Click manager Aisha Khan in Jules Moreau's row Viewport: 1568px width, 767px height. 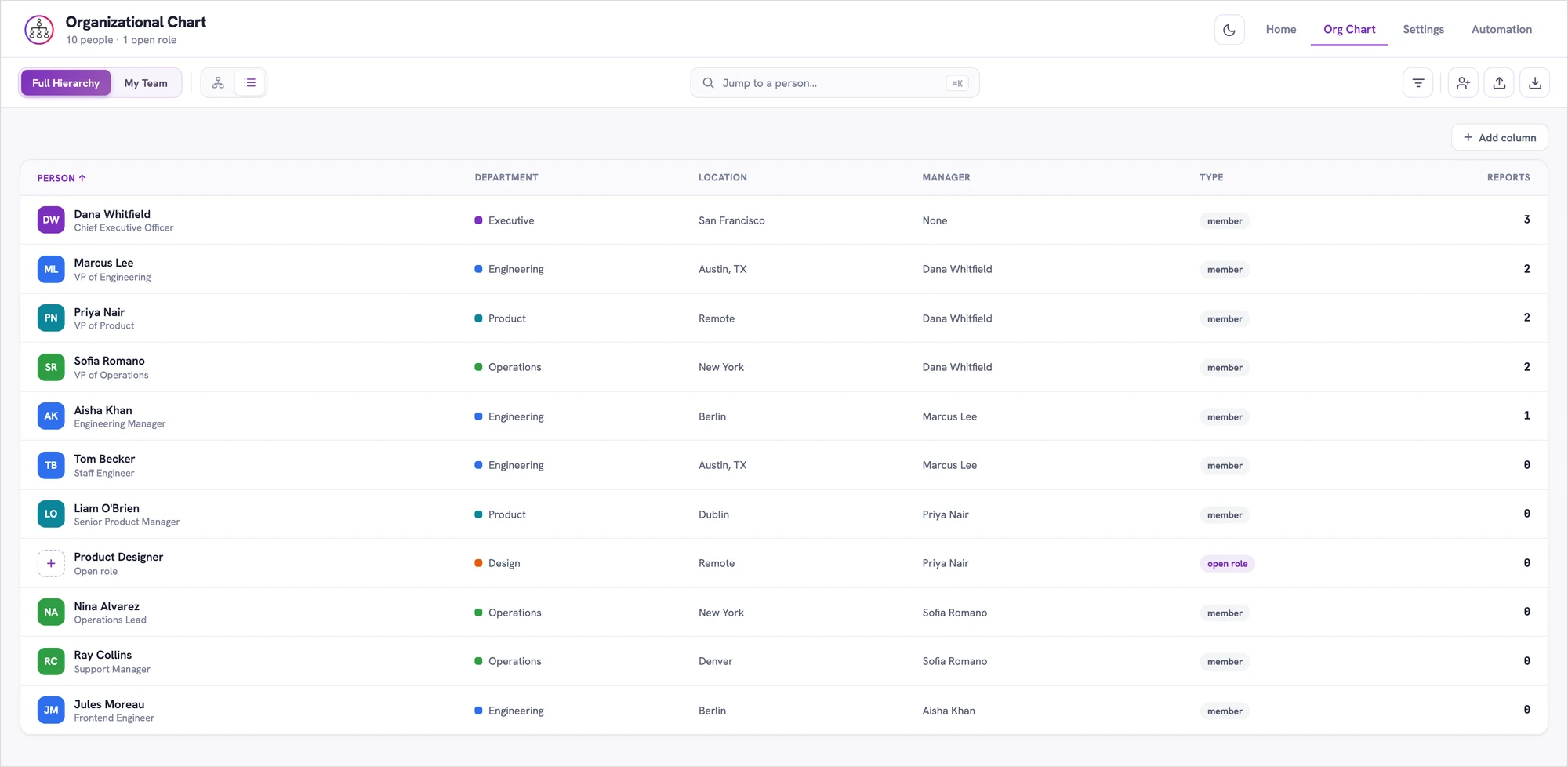tap(949, 711)
